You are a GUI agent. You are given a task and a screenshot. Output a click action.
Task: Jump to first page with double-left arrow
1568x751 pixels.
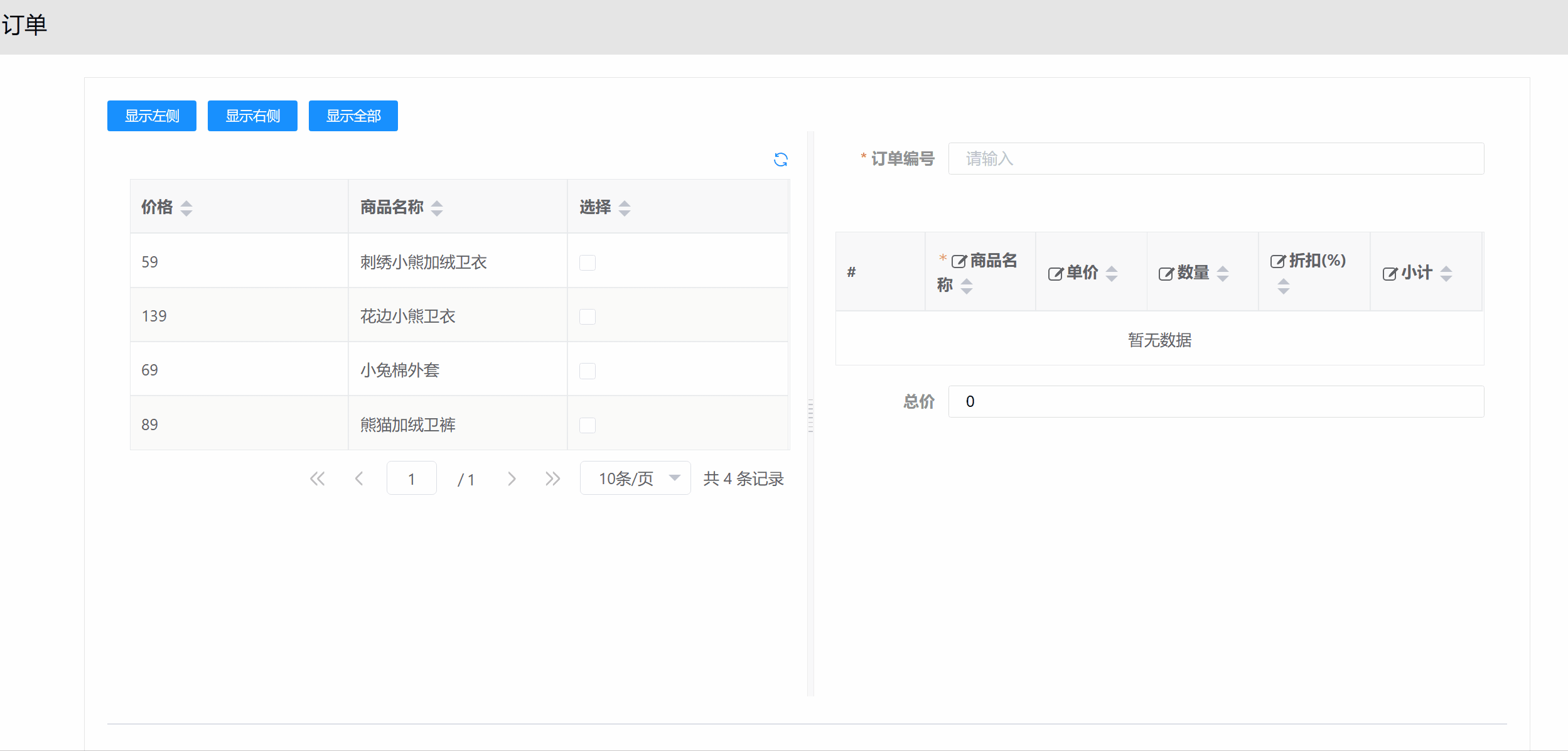coord(318,479)
